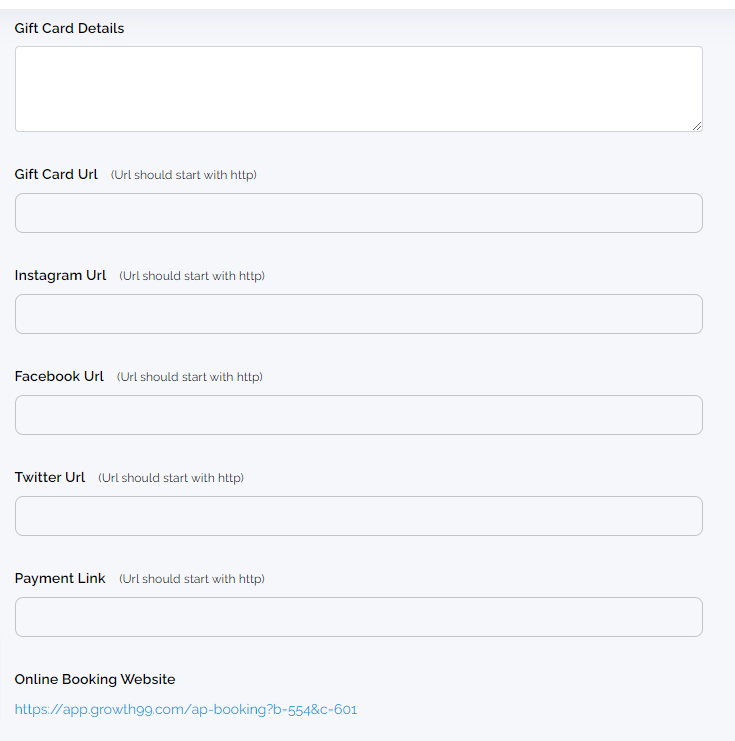The height and width of the screenshot is (741, 735).
Task: Click the http hint beside Gift Card Url
Action: click(x=184, y=175)
